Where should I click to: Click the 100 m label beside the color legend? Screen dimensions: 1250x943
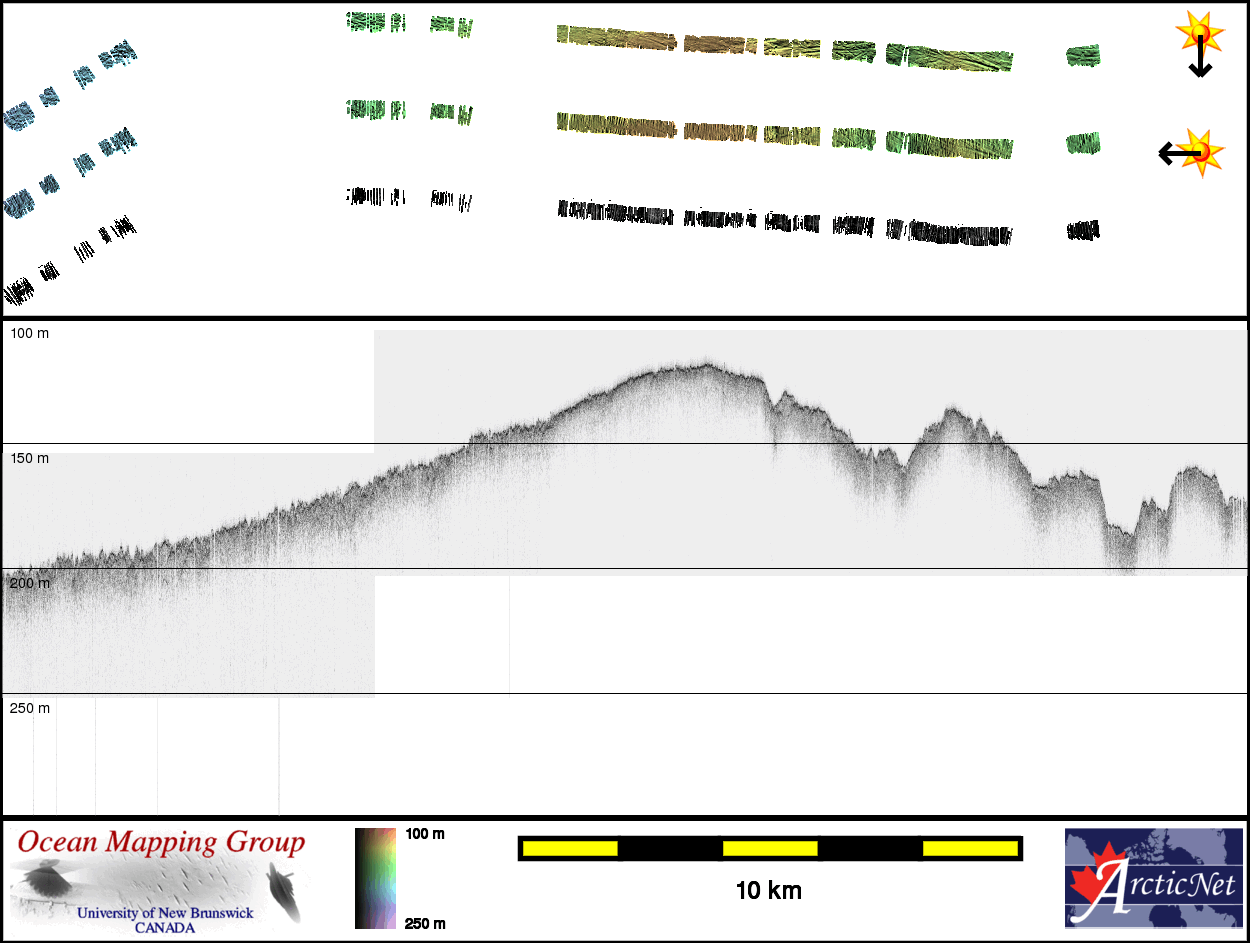point(425,834)
